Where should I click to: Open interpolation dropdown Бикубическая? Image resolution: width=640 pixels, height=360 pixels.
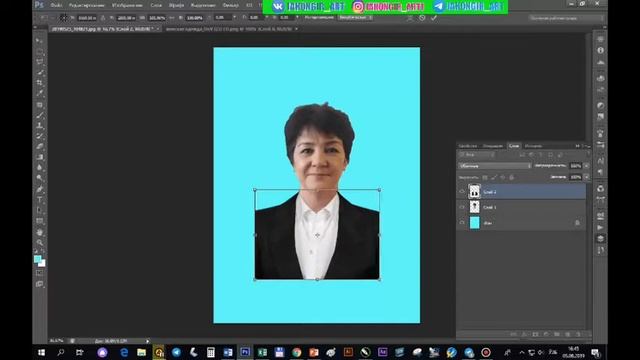click(355, 18)
